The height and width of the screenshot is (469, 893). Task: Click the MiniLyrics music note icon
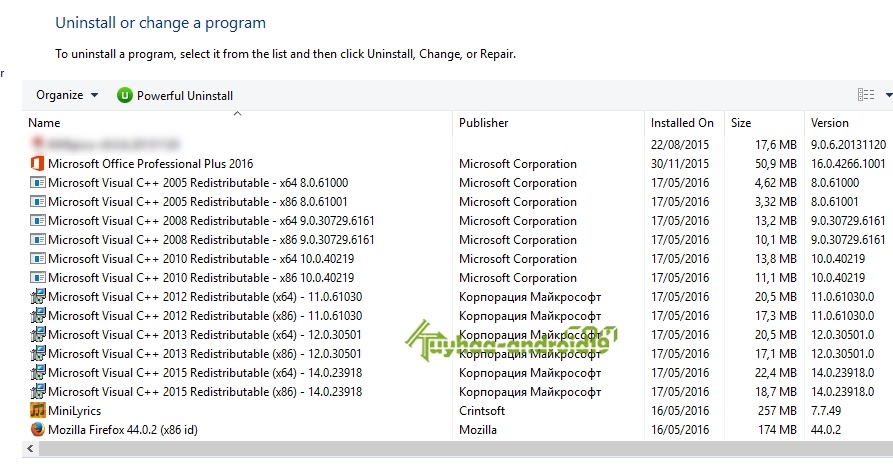coord(37,410)
